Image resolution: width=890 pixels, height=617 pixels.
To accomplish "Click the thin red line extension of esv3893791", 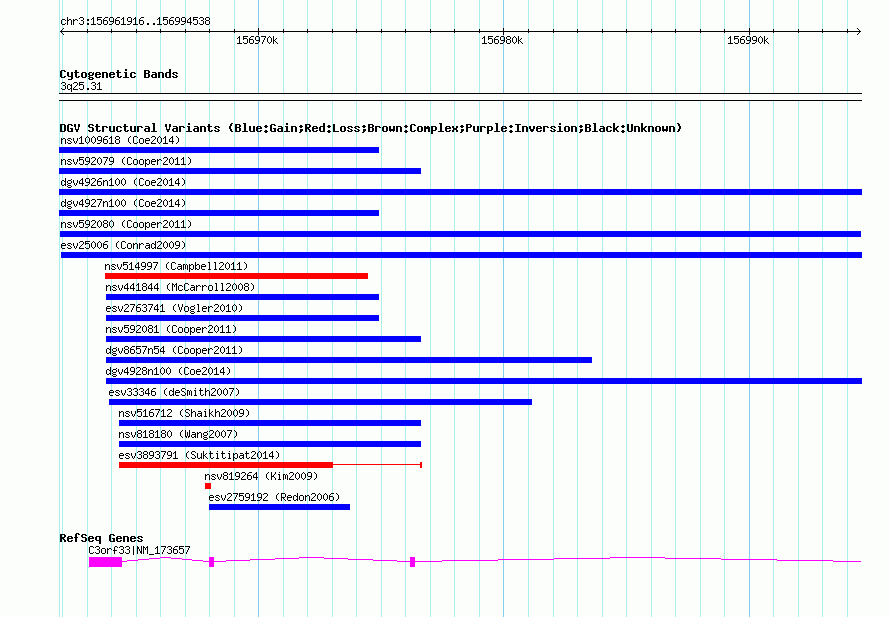I will tap(377, 465).
